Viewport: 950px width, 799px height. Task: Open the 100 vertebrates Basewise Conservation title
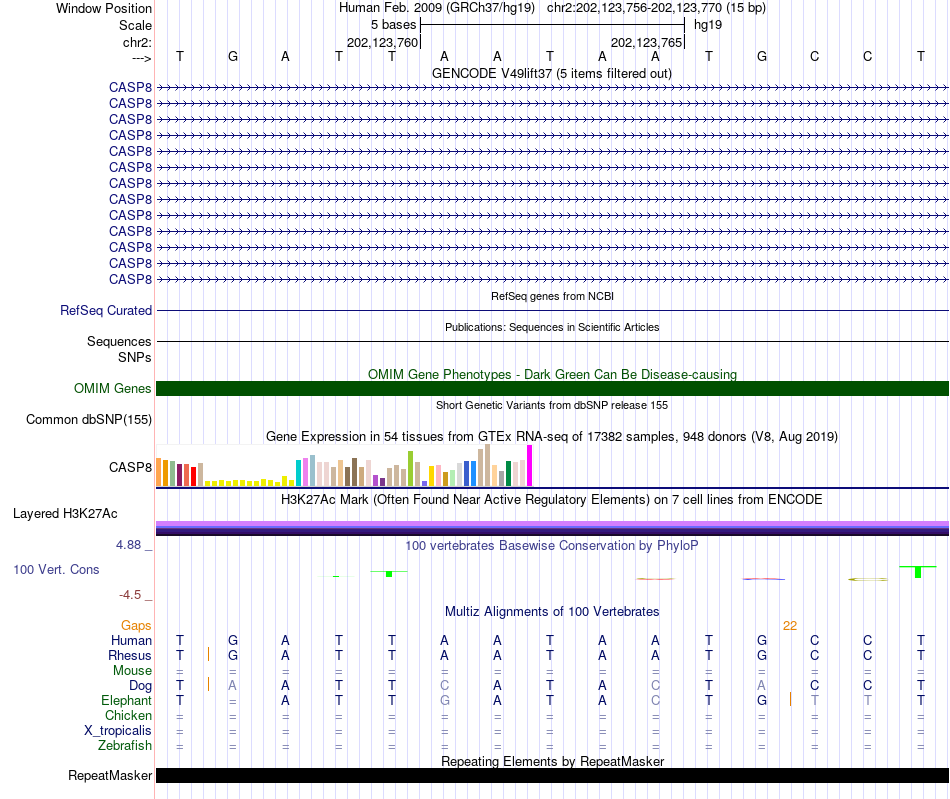(x=552, y=545)
